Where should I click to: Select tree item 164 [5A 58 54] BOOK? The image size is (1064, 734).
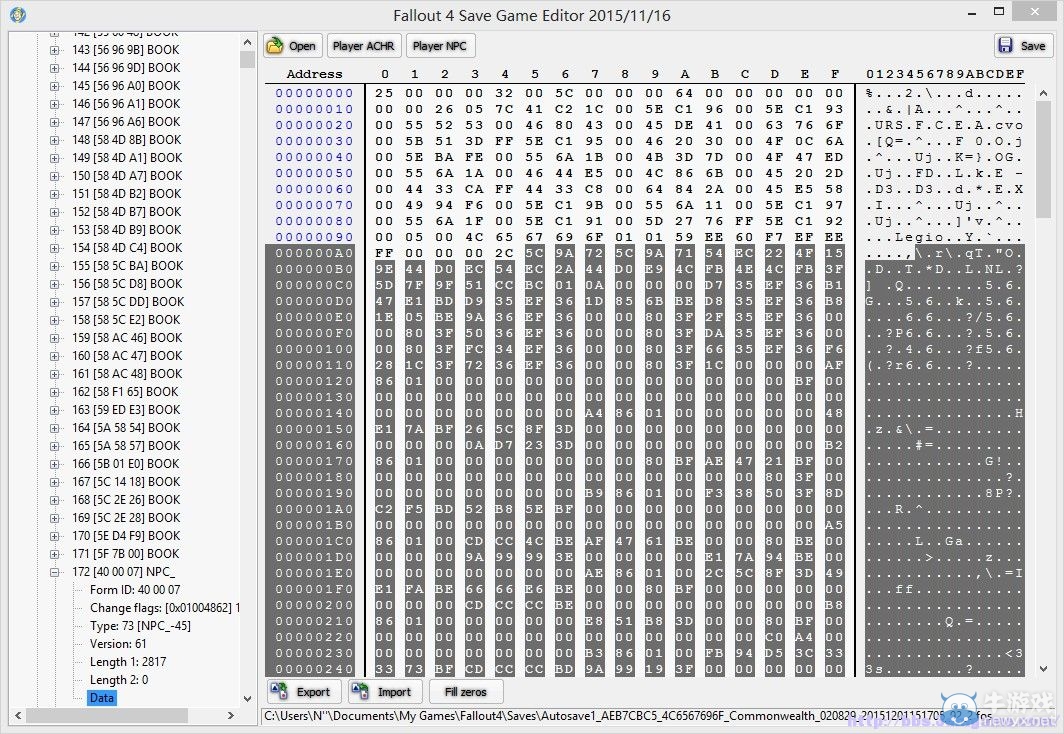pos(126,428)
